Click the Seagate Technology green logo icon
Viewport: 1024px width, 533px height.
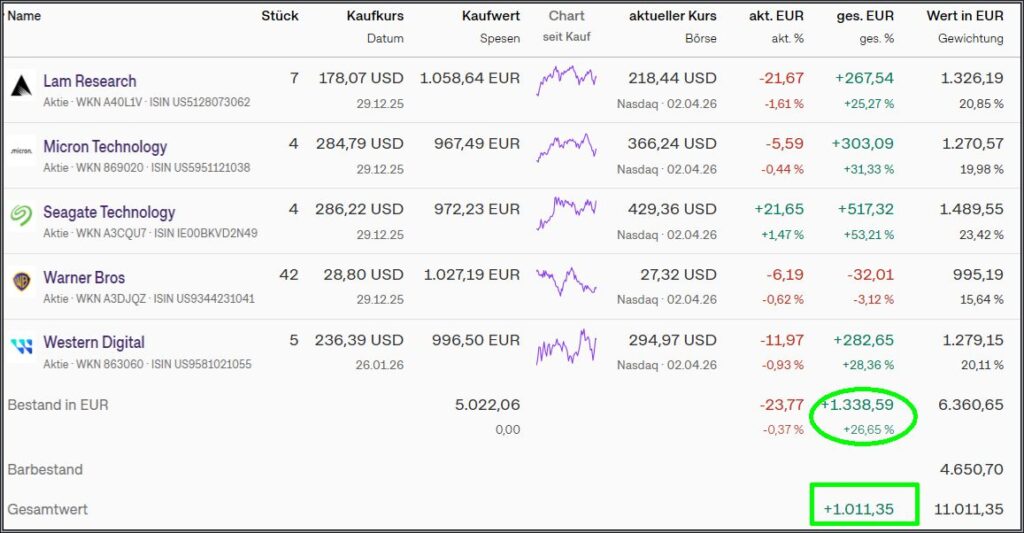22,216
